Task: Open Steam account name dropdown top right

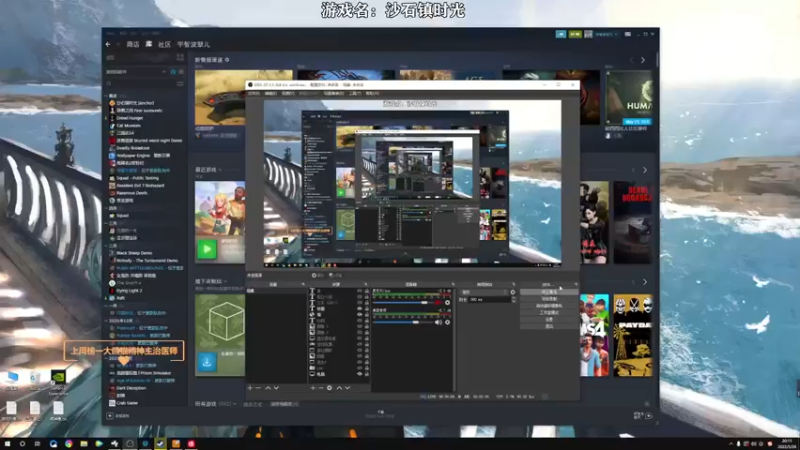Action: [606, 34]
